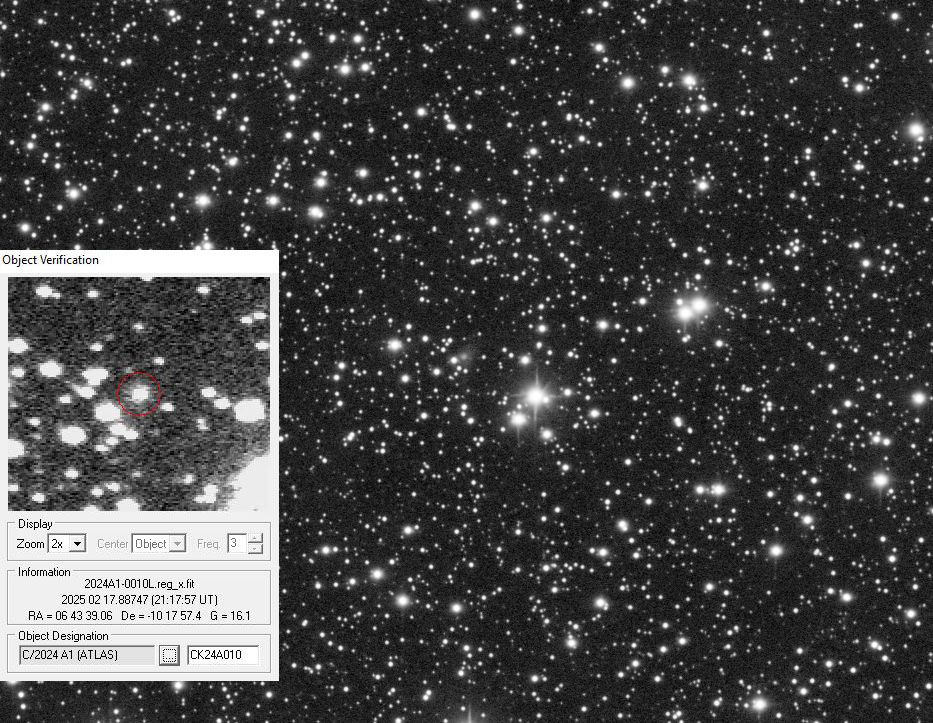Click the Freq value field showing 3
933x723 pixels.
coord(236,543)
